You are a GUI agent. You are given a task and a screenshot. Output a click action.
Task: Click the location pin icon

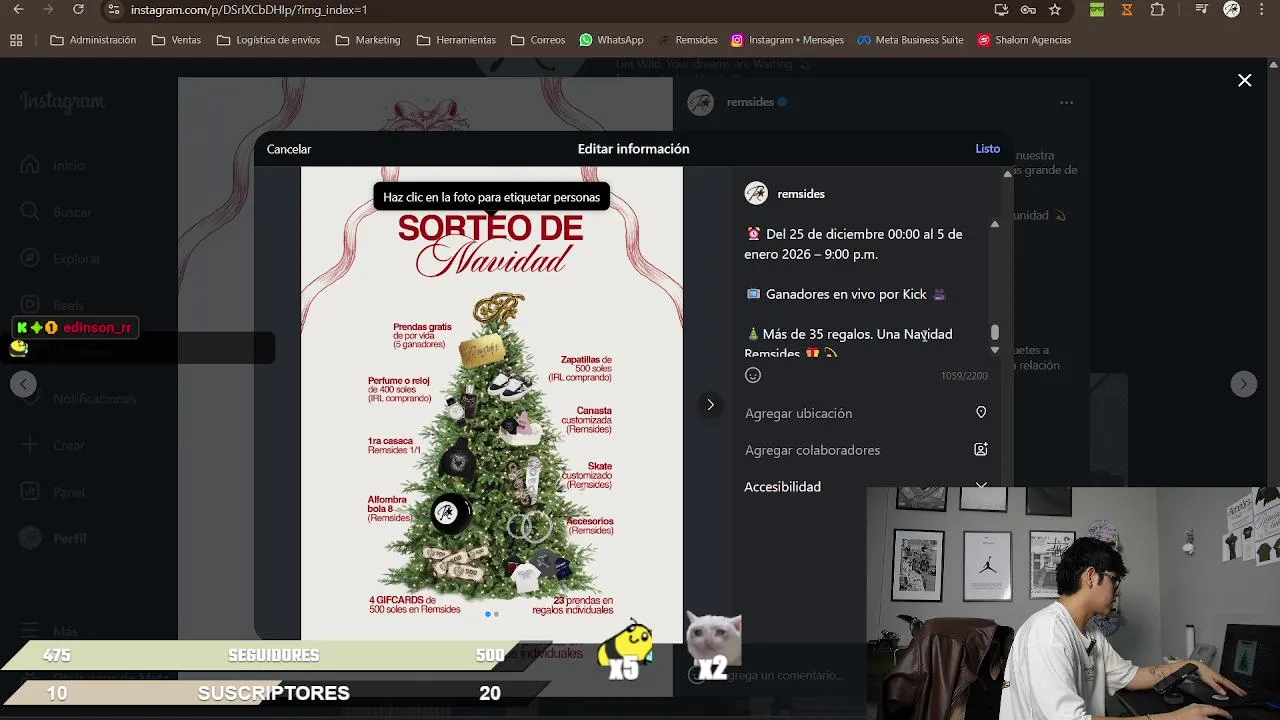(x=981, y=412)
